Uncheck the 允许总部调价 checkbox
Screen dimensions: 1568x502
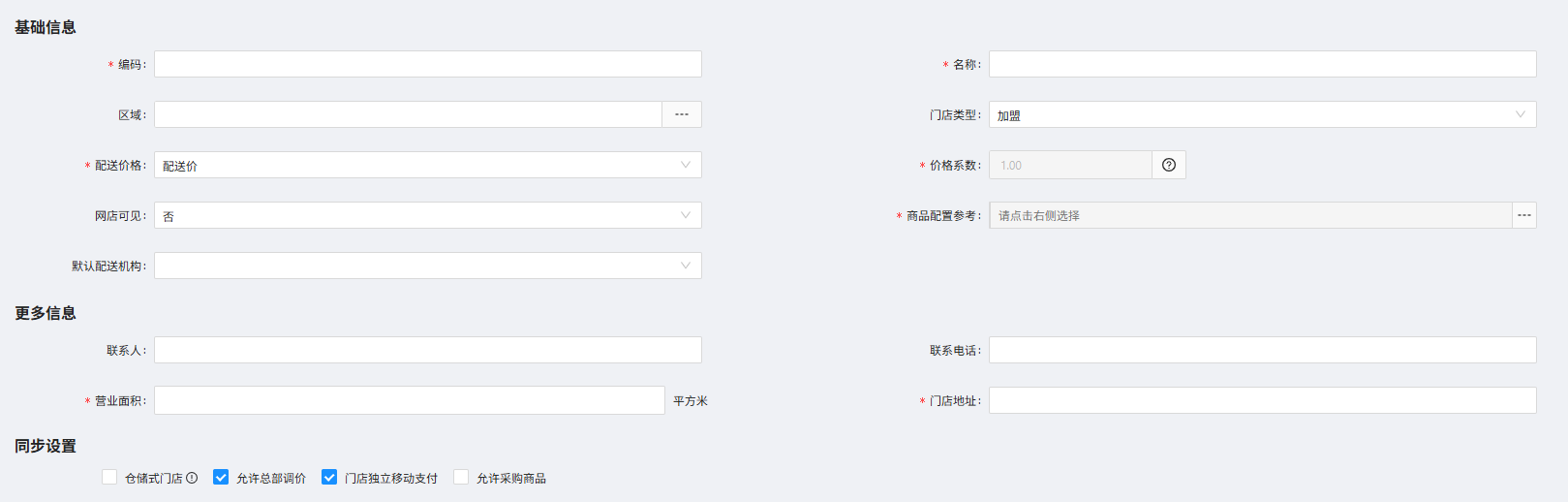(221, 477)
